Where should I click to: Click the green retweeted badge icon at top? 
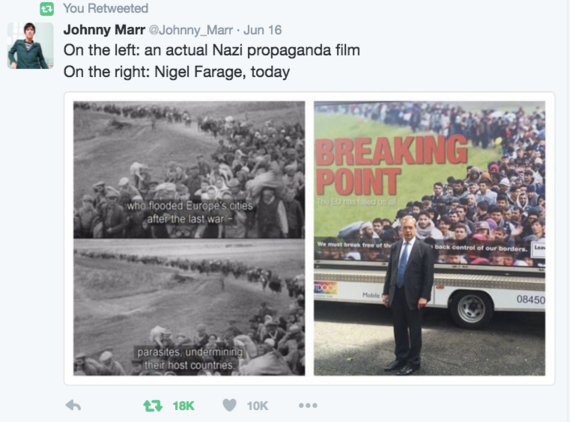pos(47,9)
